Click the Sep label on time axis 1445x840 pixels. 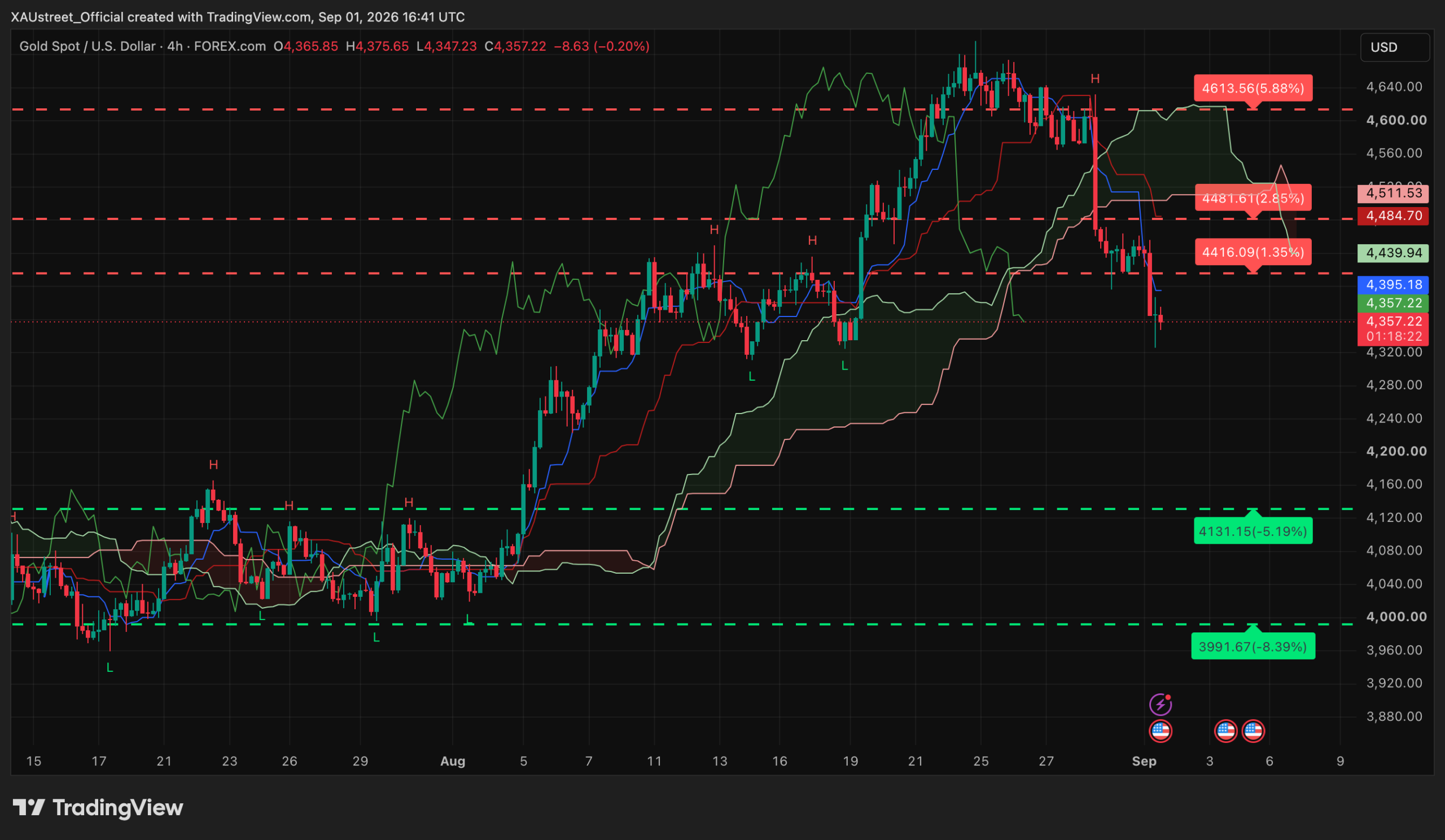point(1144,762)
